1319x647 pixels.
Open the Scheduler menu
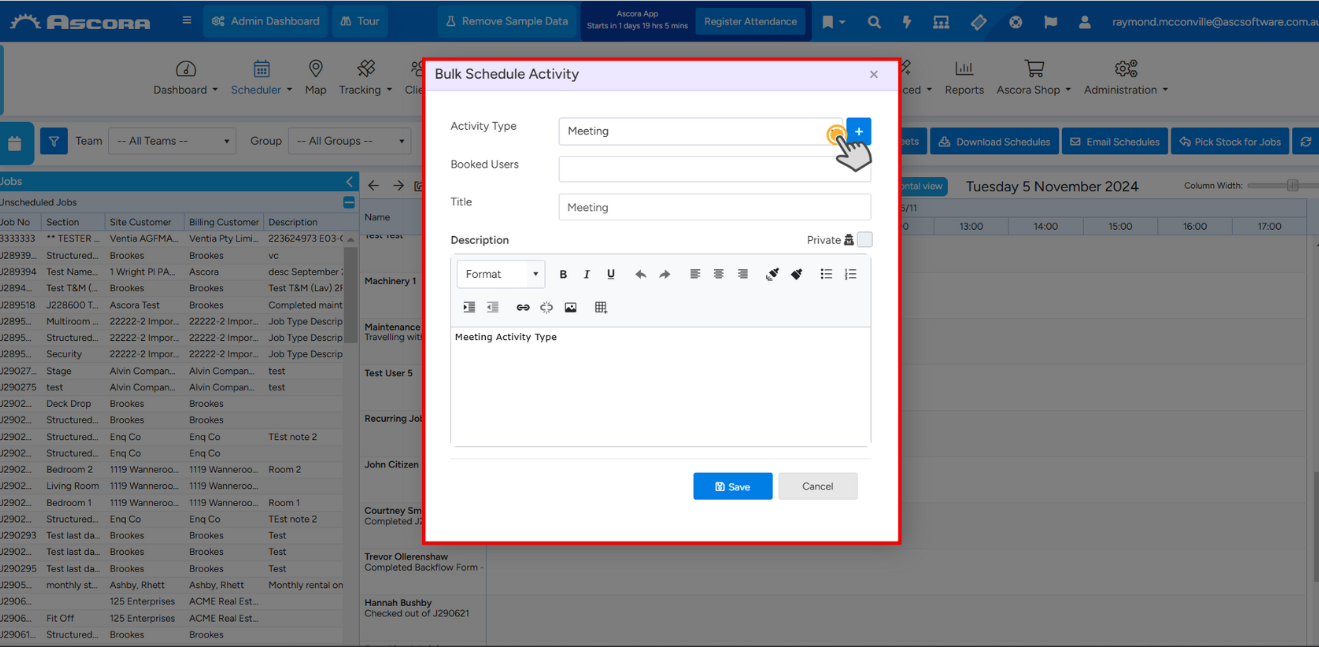point(261,78)
